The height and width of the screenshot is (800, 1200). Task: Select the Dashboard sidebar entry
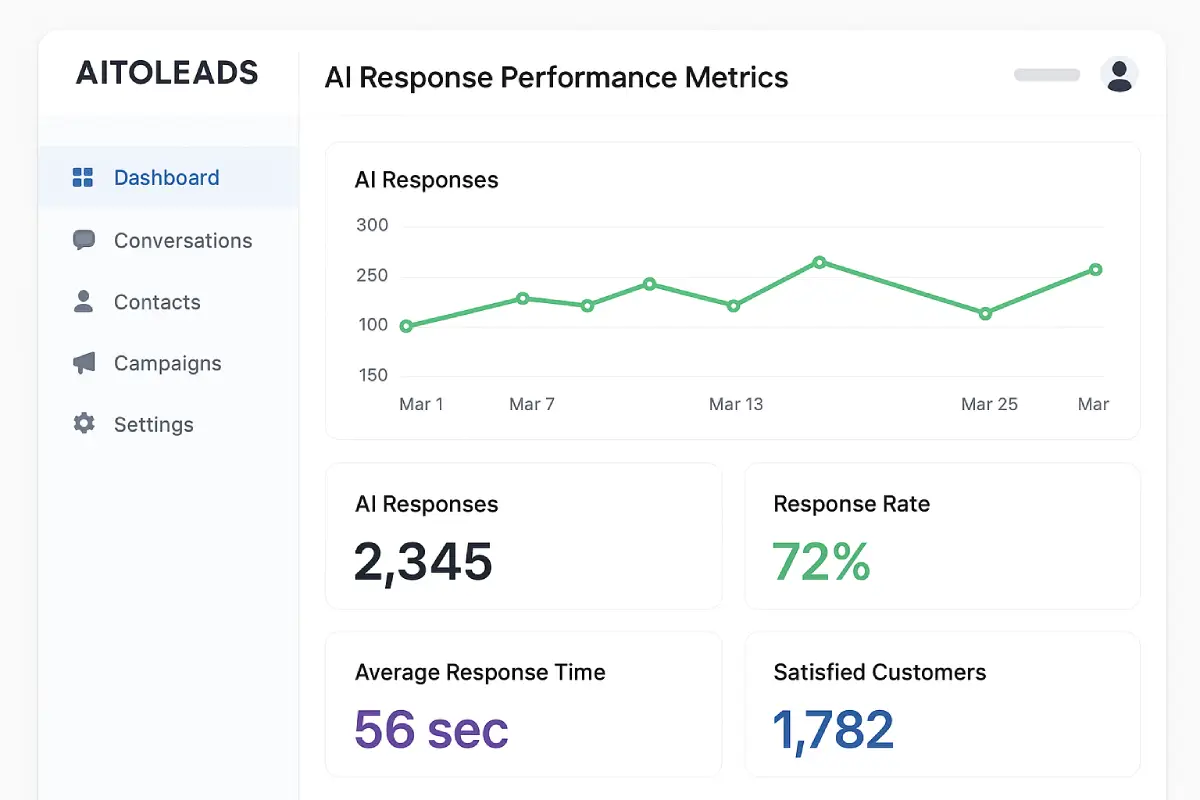coord(166,177)
